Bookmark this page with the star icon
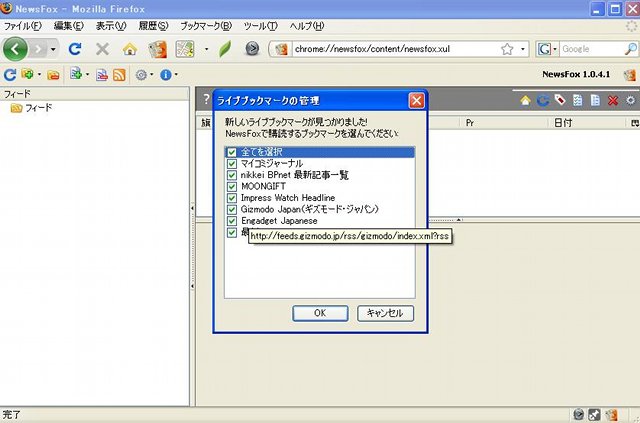 [507, 49]
